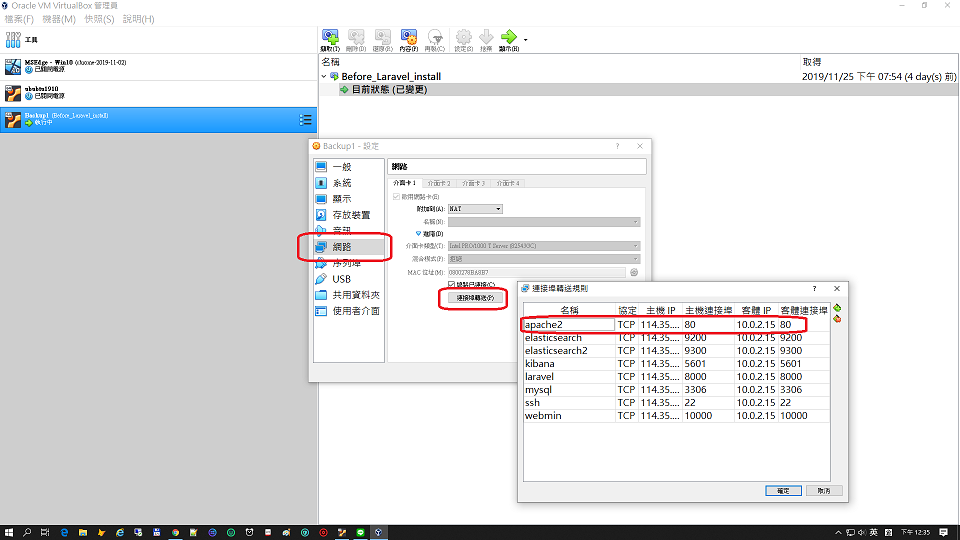Cancel port forwarding dialog with 取消 button
Screen dimensions: 960x540
click(824, 491)
